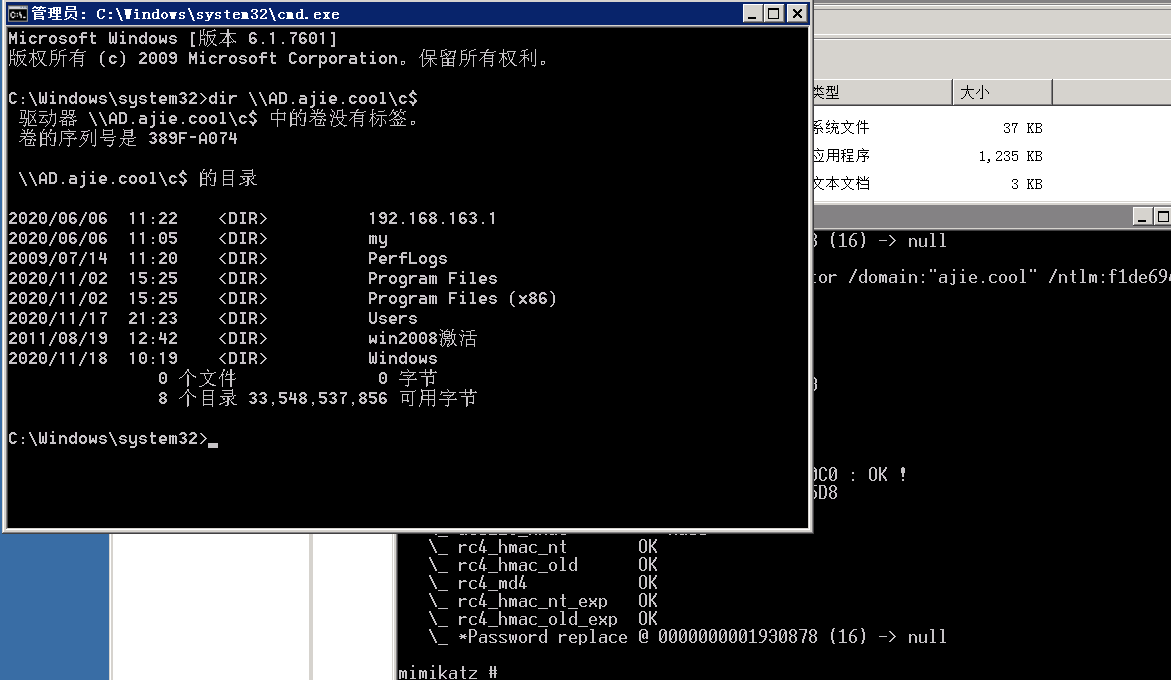Click the dir \\AD.ajie.cool\c$ command line

pyautogui.click(x=313, y=99)
